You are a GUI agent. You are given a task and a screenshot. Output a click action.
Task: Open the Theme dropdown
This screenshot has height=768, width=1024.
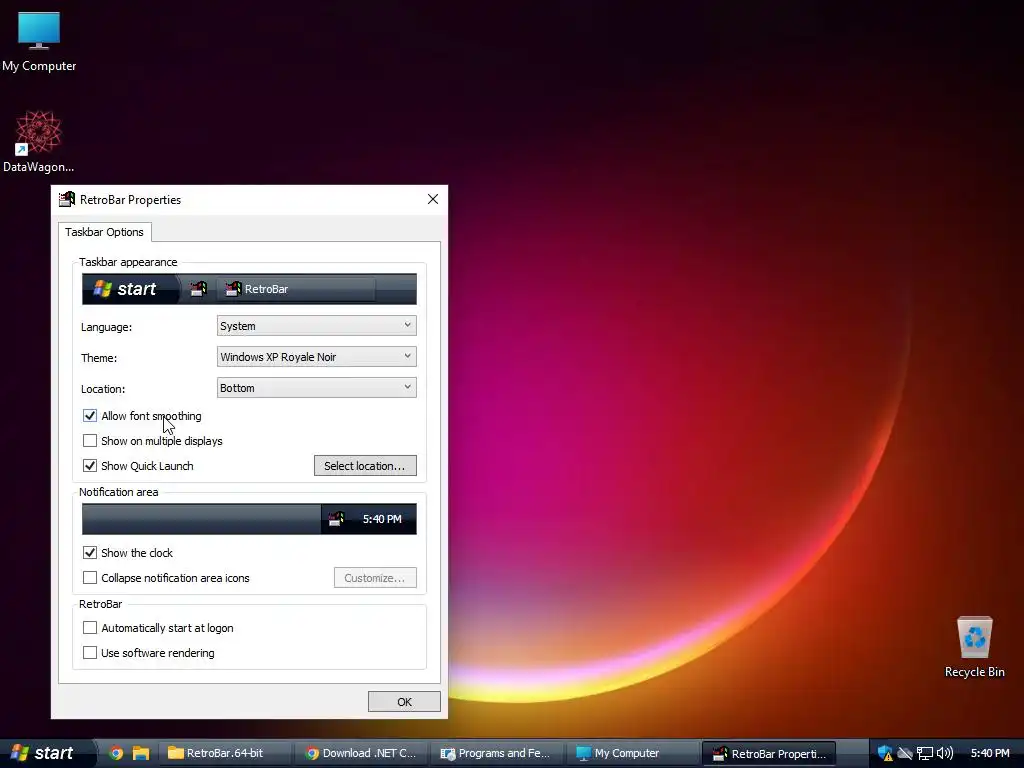317,357
